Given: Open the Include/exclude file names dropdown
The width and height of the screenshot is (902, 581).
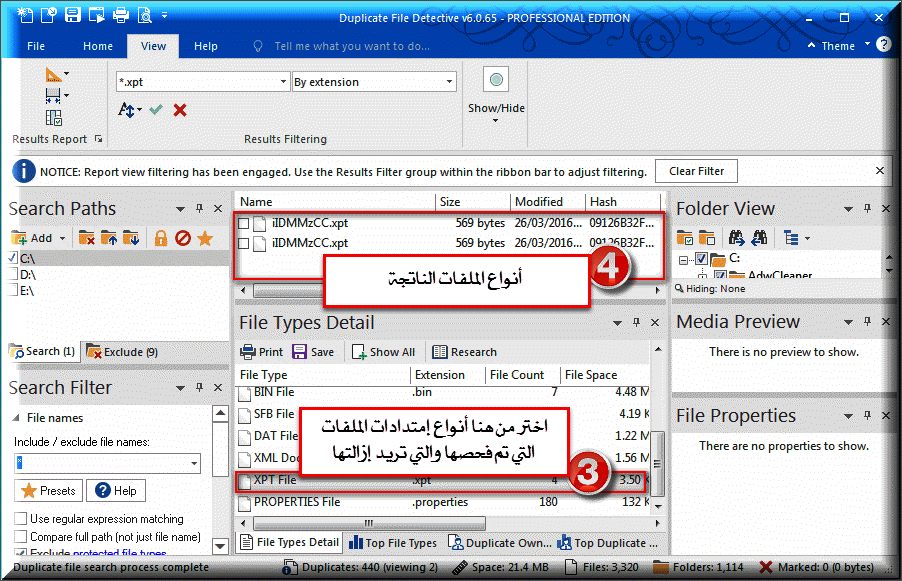Looking at the screenshot, I should 194,463.
